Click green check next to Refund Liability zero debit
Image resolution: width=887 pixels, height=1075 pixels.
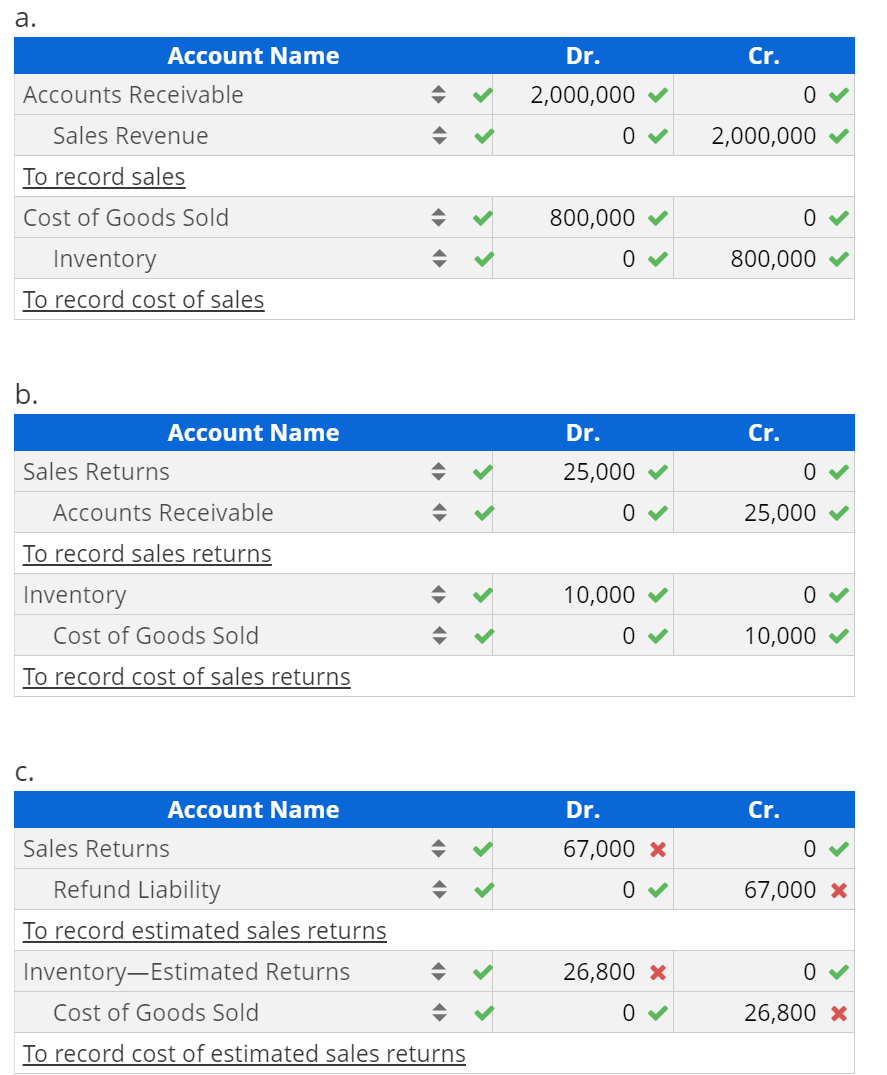pos(657,889)
